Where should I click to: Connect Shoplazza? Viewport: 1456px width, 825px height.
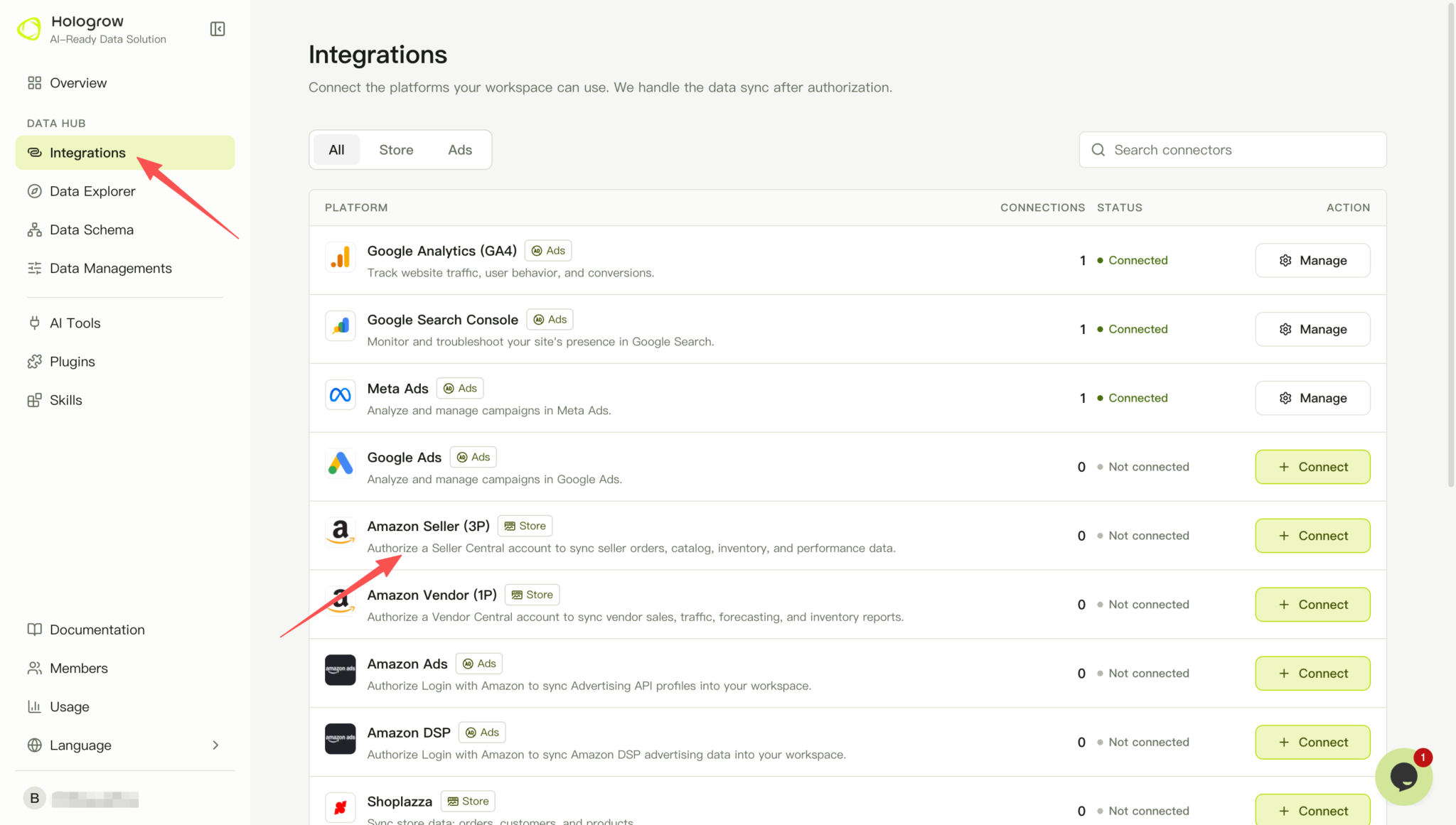pos(1312,810)
